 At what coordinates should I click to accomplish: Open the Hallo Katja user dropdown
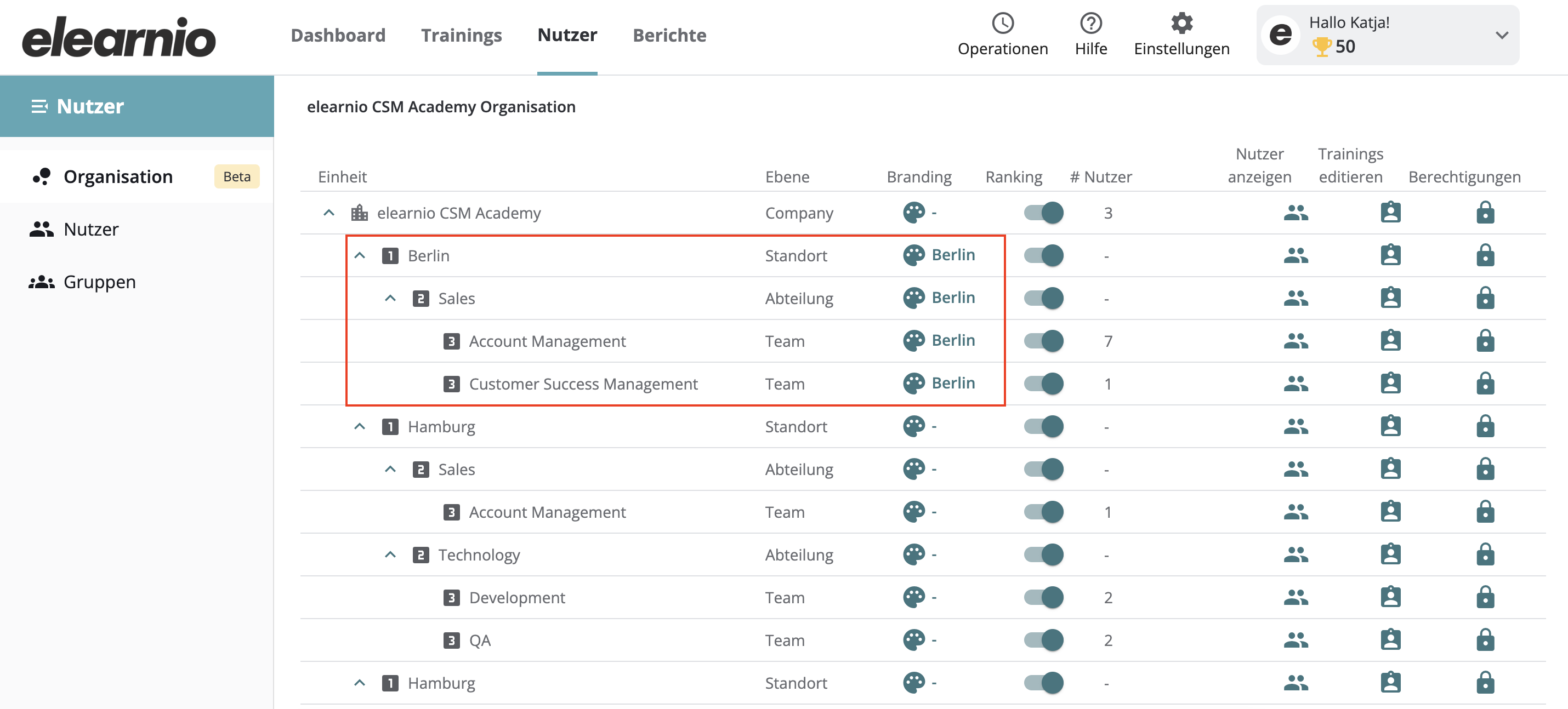pyautogui.click(x=1388, y=35)
